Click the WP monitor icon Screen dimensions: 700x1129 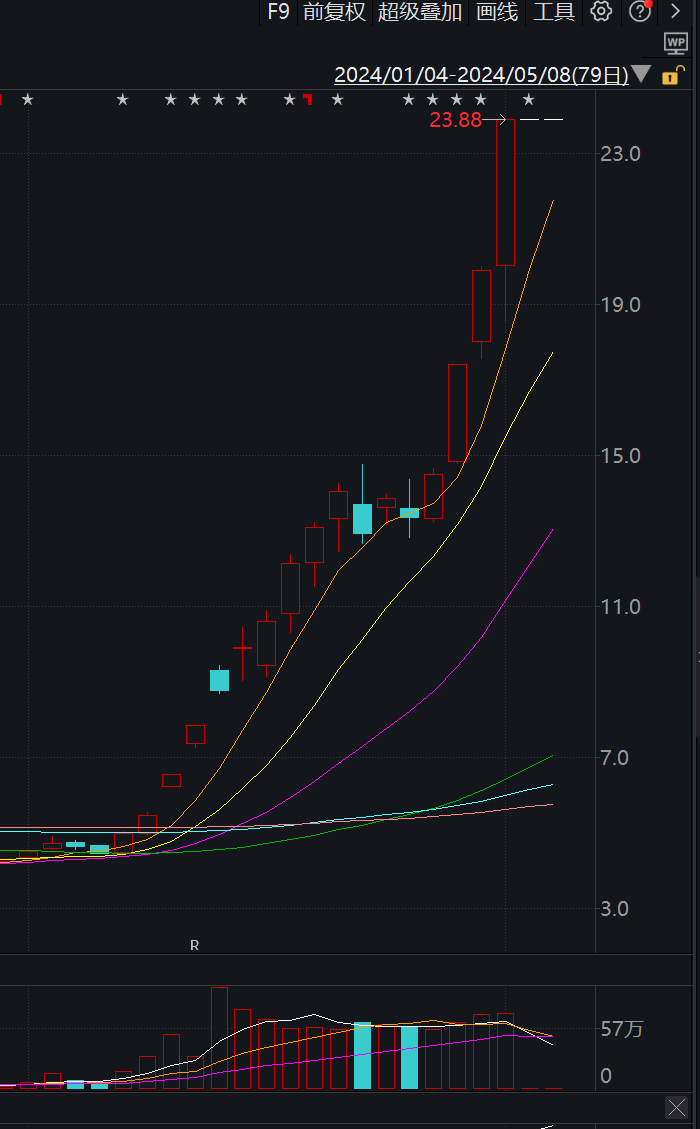click(676, 43)
